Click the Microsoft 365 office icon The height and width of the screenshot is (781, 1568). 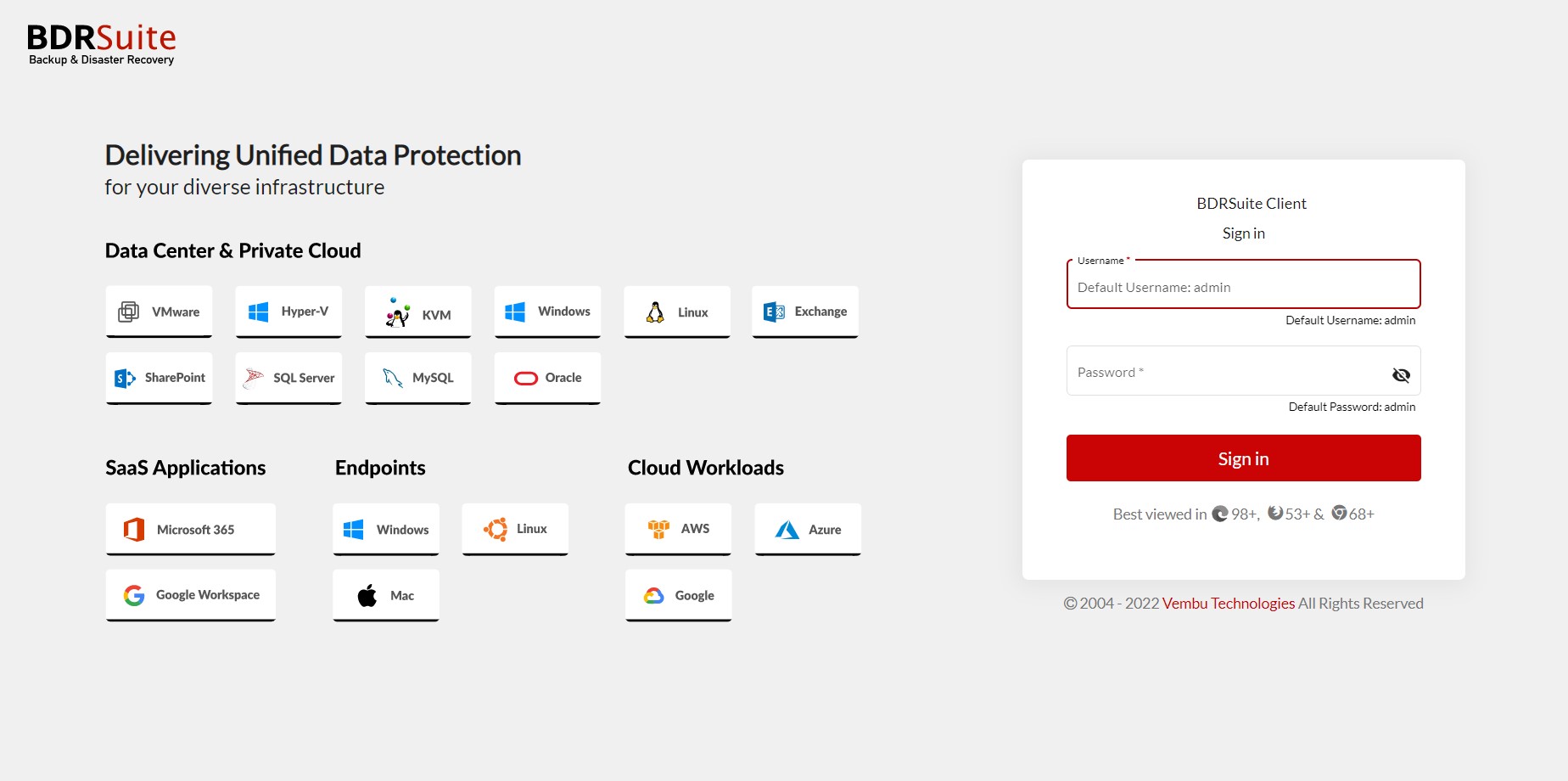click(x=134, y=529)
